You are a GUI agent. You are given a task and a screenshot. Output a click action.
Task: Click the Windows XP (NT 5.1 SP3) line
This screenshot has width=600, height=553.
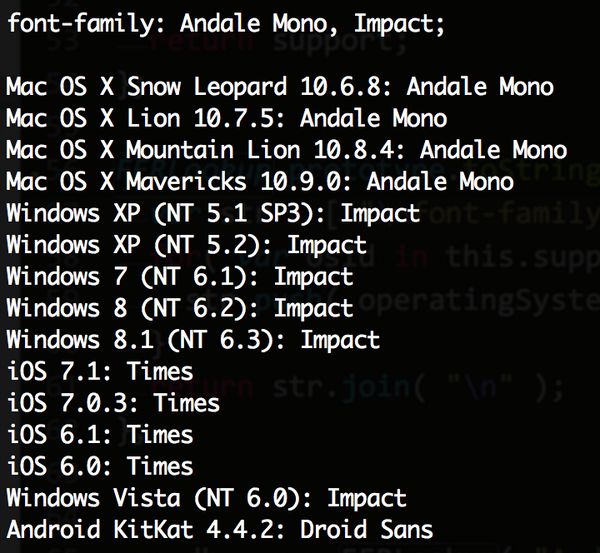[212, 213]
